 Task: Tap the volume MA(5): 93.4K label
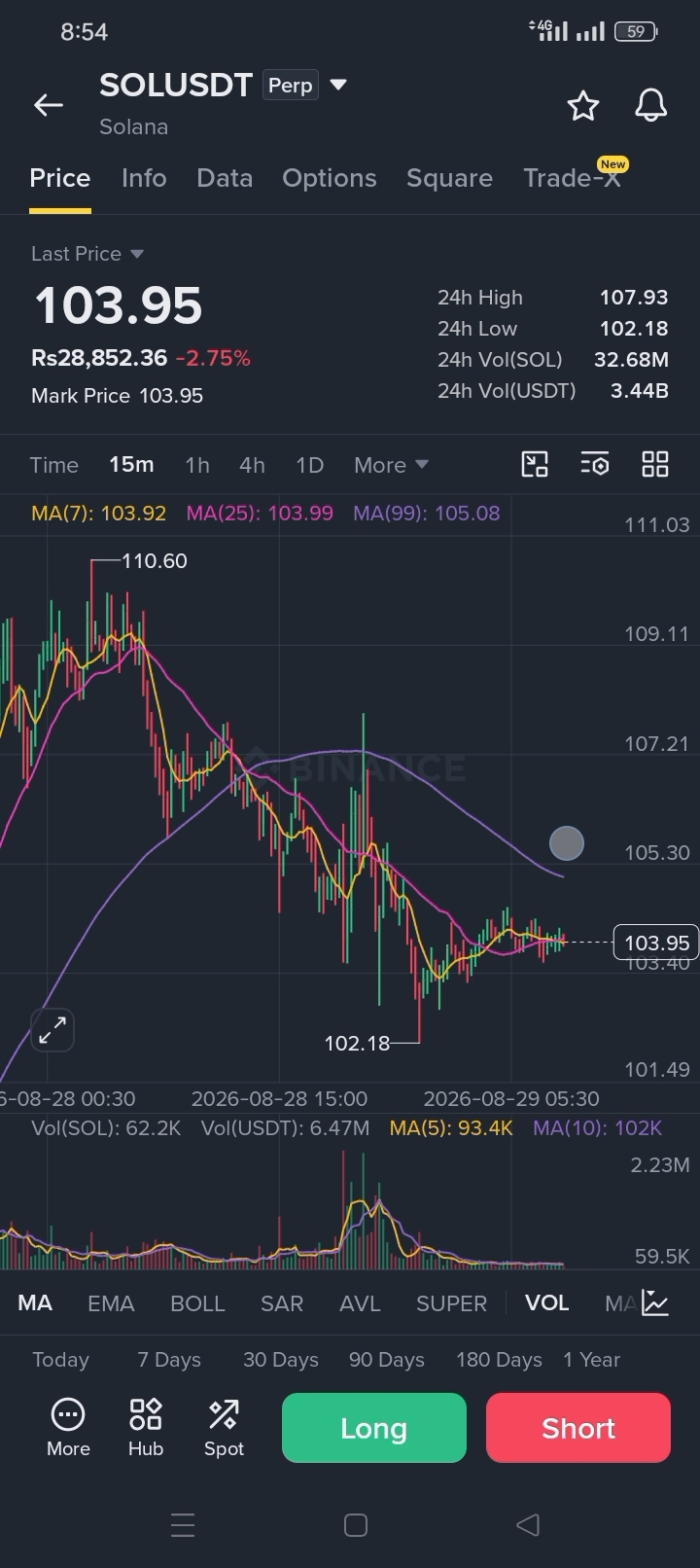(x=451, y=1128)
